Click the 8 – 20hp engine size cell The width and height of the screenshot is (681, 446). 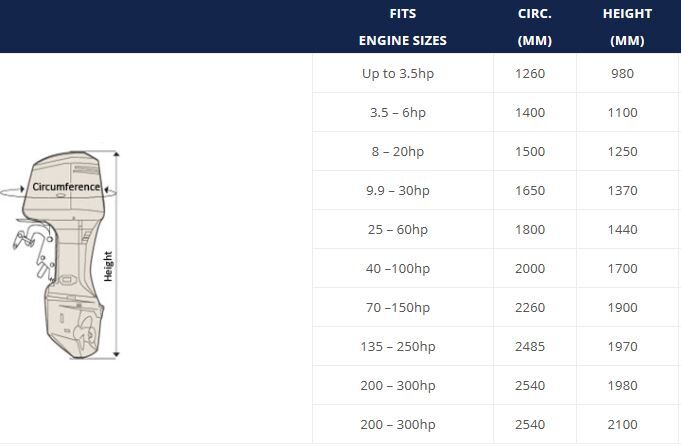[398, 151]
